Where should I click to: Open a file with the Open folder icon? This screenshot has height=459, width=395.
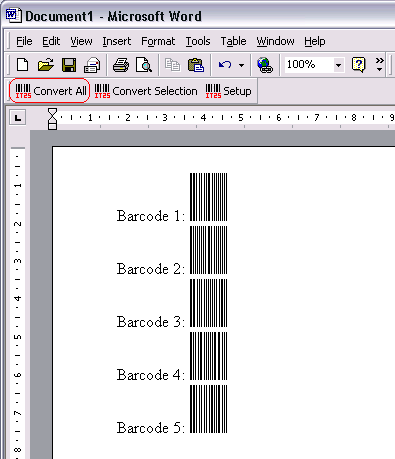(x=46, y=64)
